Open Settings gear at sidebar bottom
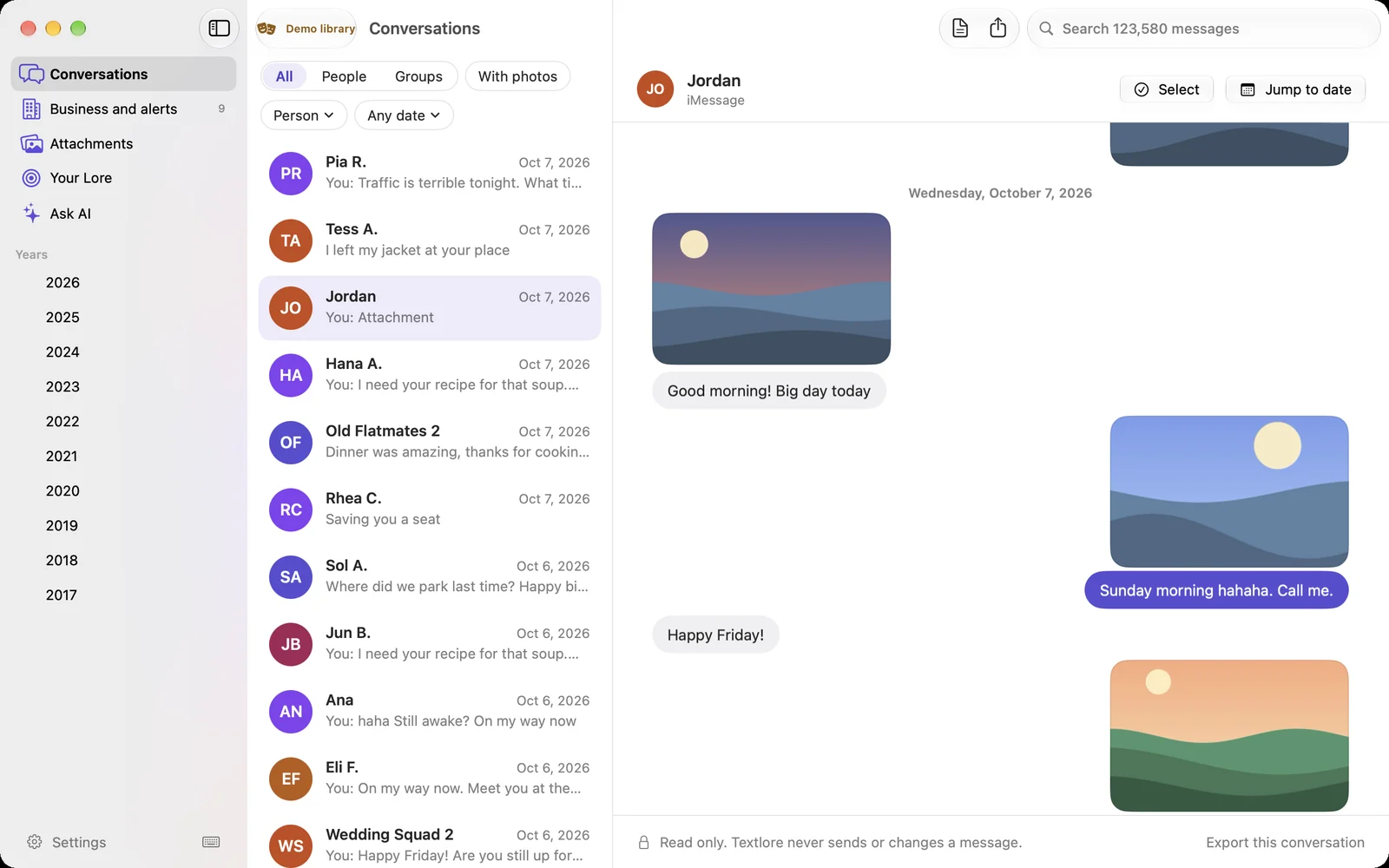Image resolution: width=1389 pixels, height=868 pixels. tap(35, 842)
